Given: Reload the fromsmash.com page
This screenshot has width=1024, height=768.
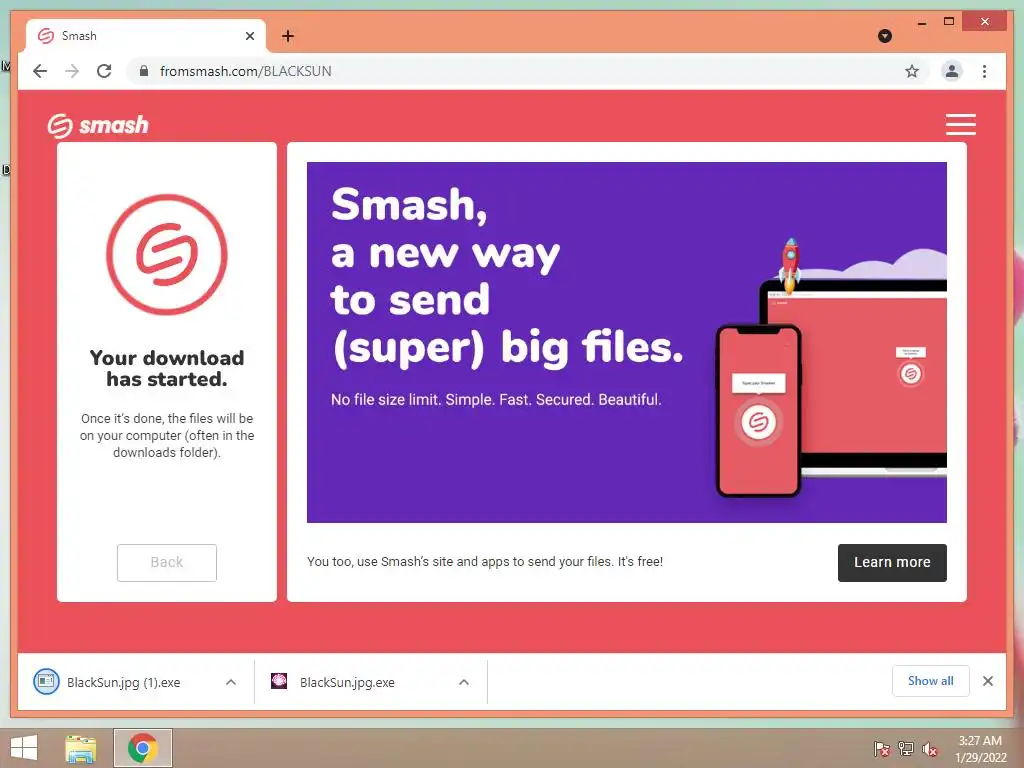Looking at the screenshot, I should 104,71.
